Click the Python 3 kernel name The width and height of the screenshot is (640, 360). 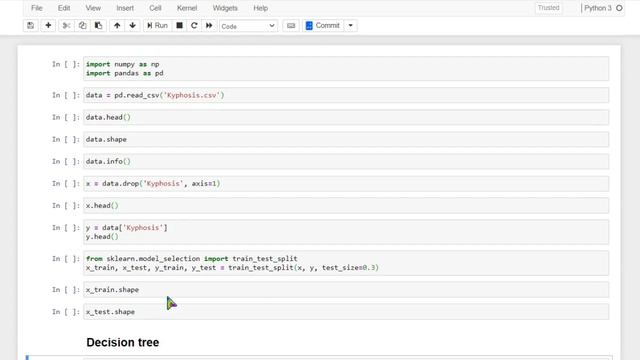pos(598,8)
